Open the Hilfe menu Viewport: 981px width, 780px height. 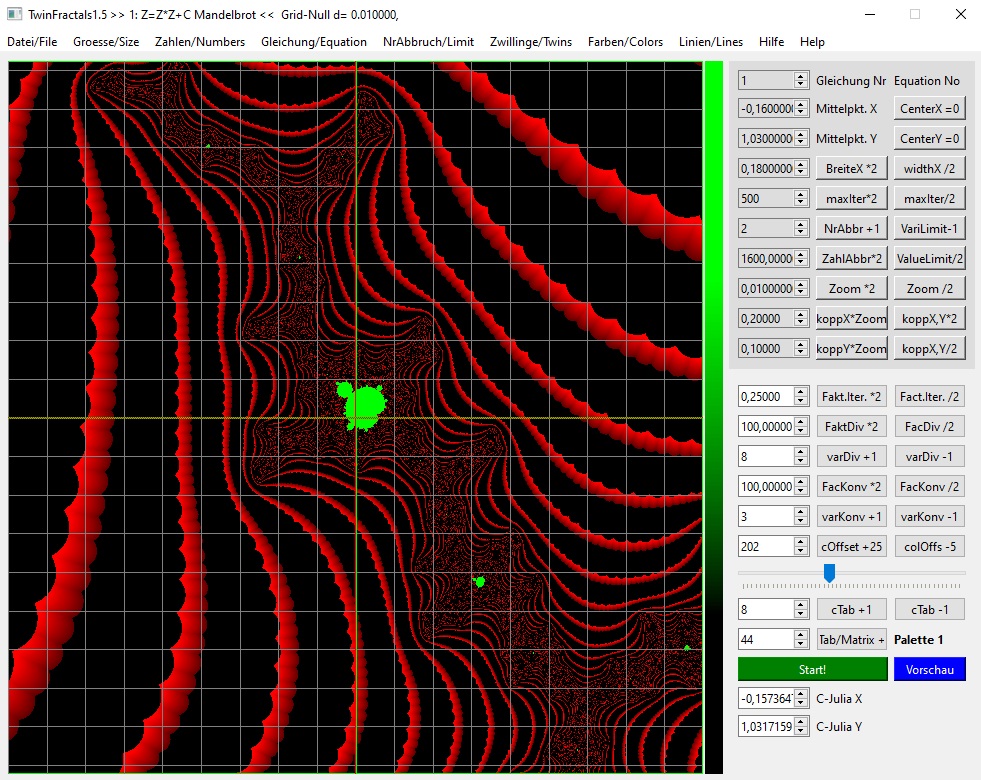771,42
